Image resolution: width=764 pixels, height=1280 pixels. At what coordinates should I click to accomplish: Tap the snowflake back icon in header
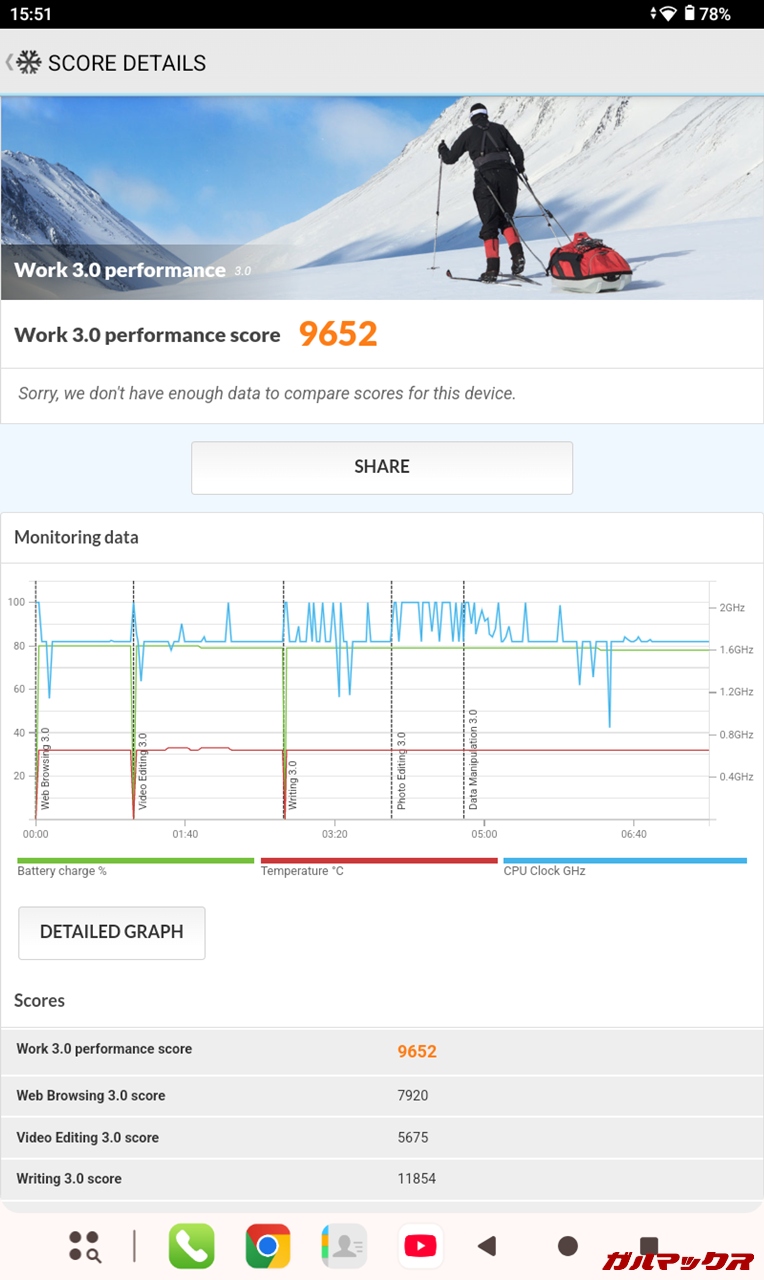click(x=27, y=63)
